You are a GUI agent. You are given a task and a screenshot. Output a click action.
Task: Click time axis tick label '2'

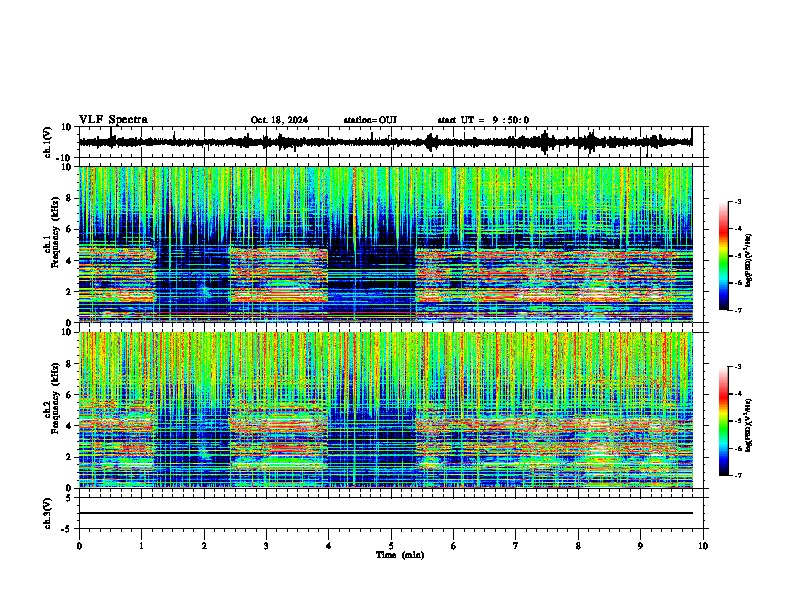pyautogui.click(x=204, y=546)
